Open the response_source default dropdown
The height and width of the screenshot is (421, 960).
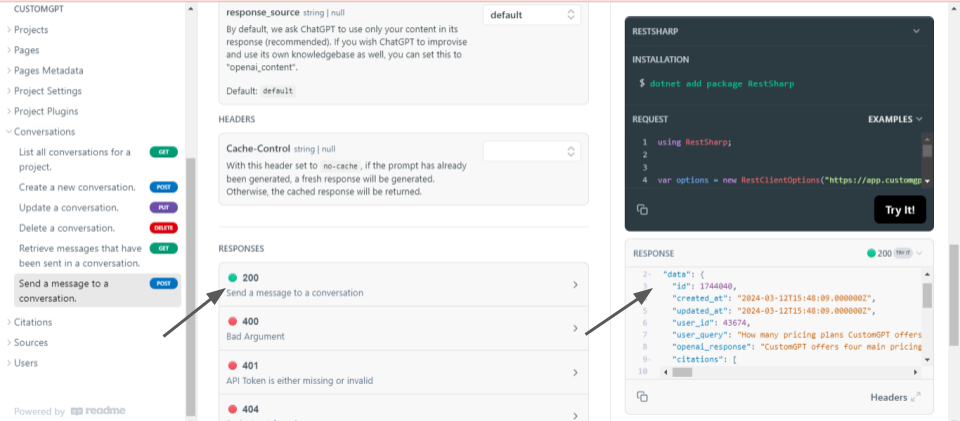531,14
